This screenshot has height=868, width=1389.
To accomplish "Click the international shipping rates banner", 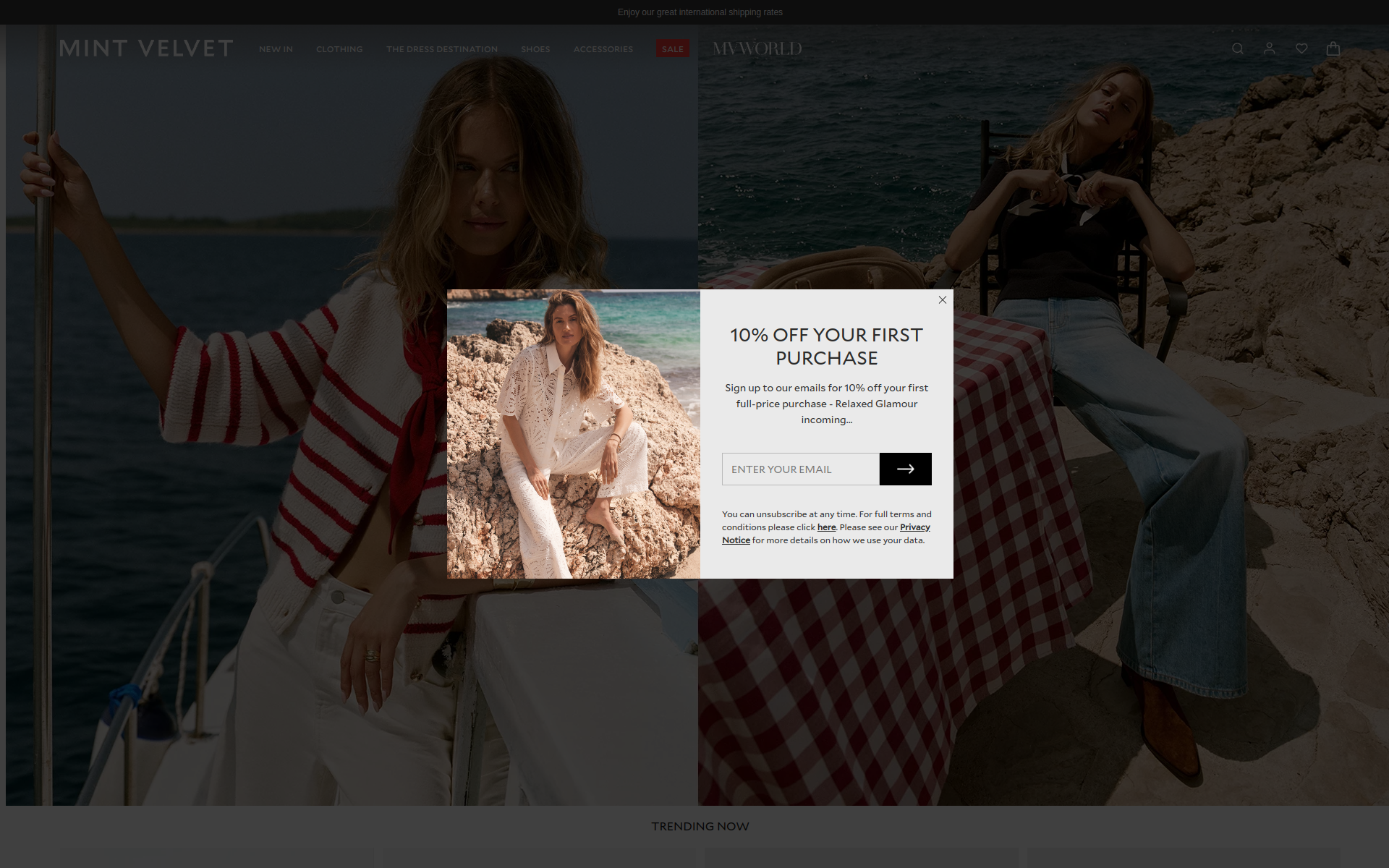I will point(700,12).
